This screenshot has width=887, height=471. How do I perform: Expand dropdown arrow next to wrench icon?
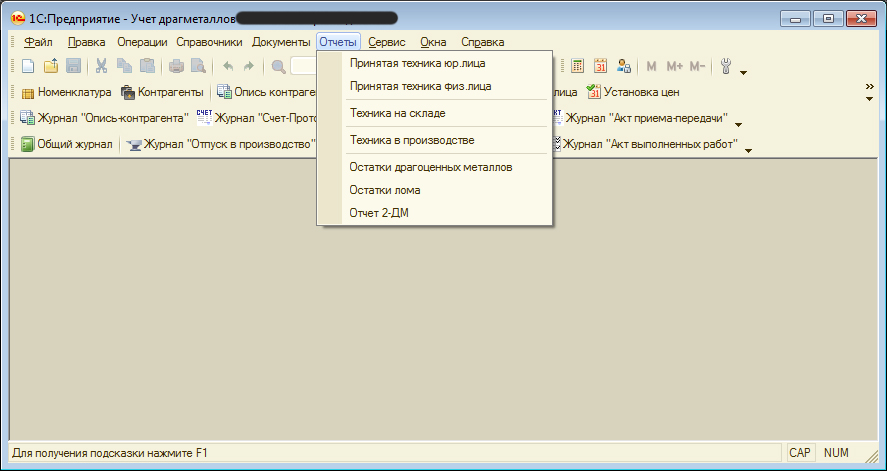743,72
